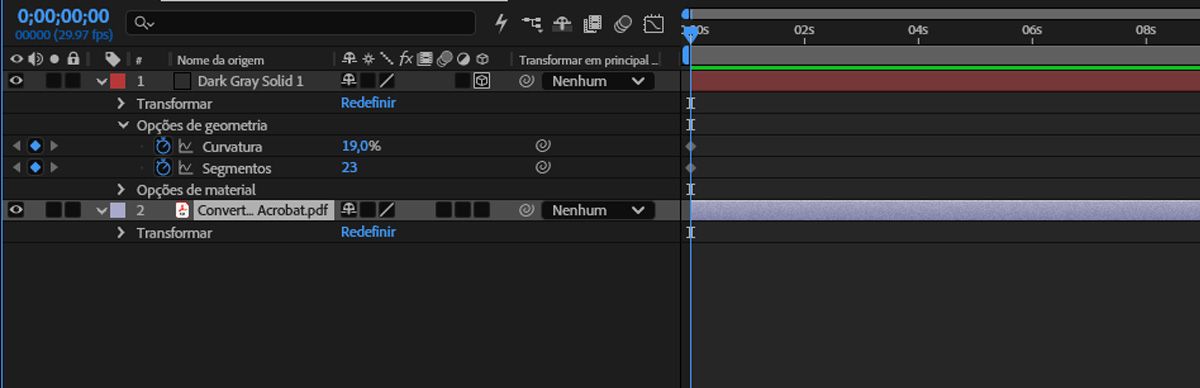Viewport: 1200px width, 388px height.
Task: Click the audio speaker column header icon
Action: click(x=35, y=59)
